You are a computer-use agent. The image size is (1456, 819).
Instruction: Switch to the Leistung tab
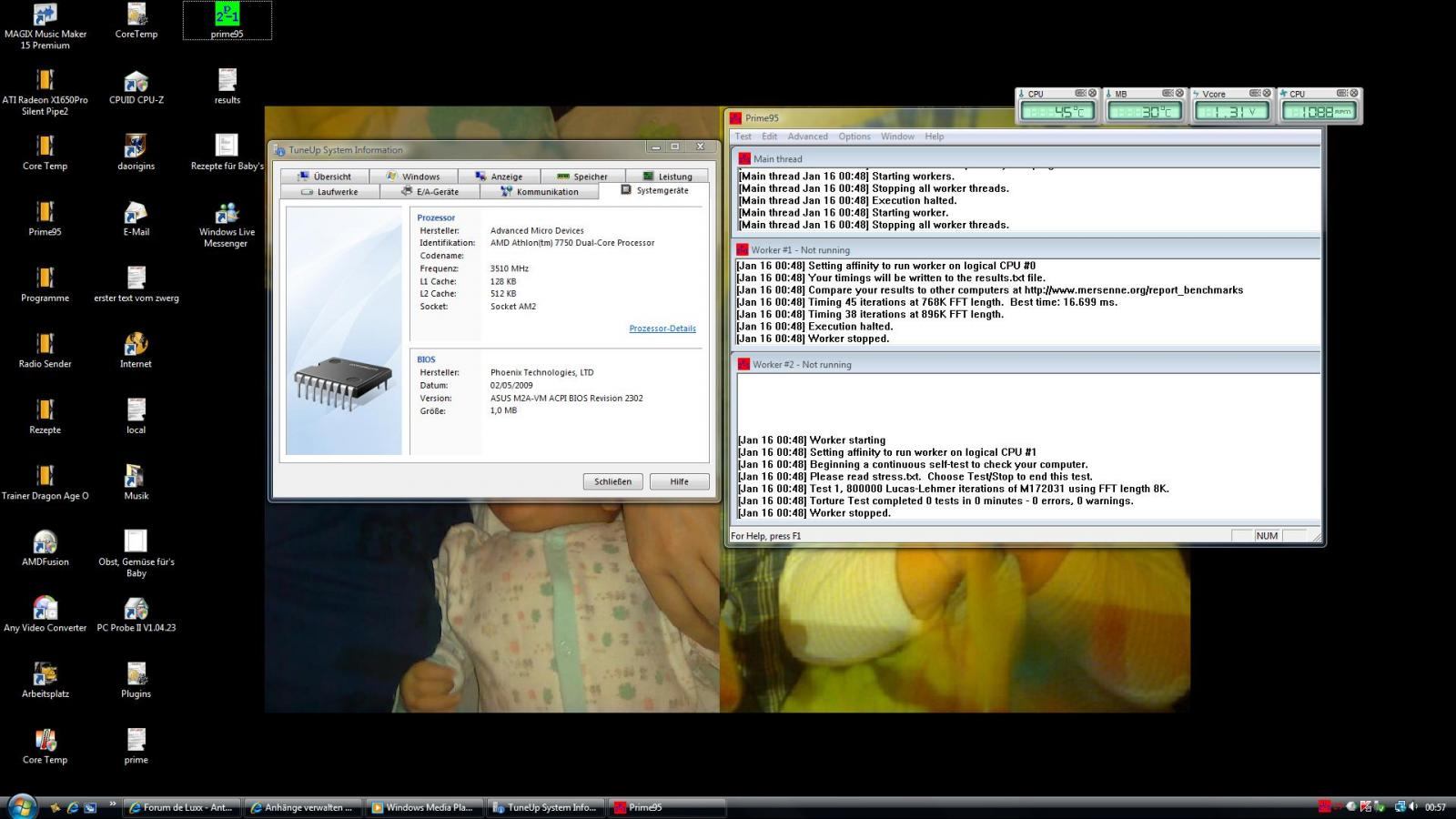pyautogui.click(x=667, y=177)
